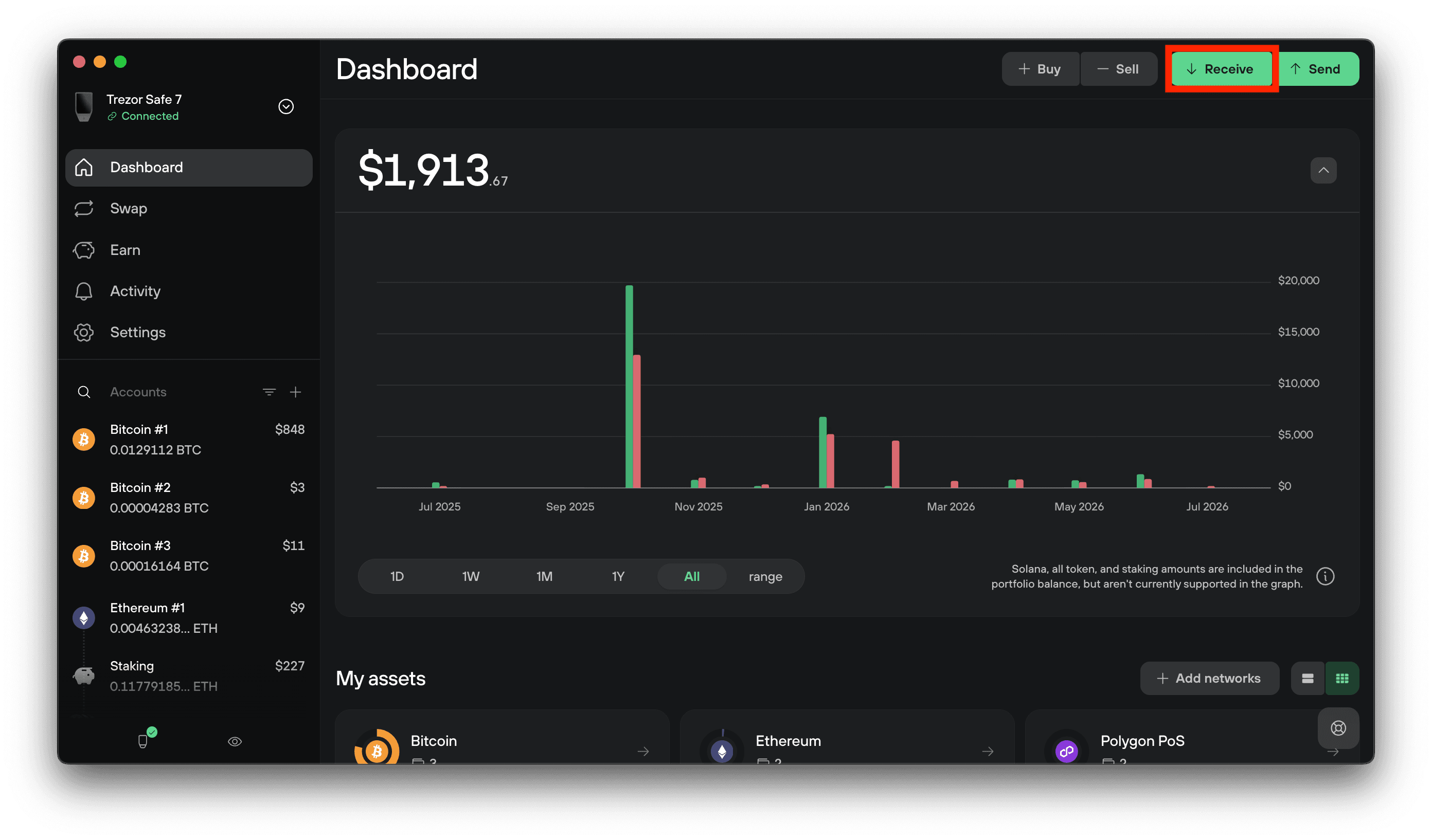Click the Send button

click(x=1318, y=69)
